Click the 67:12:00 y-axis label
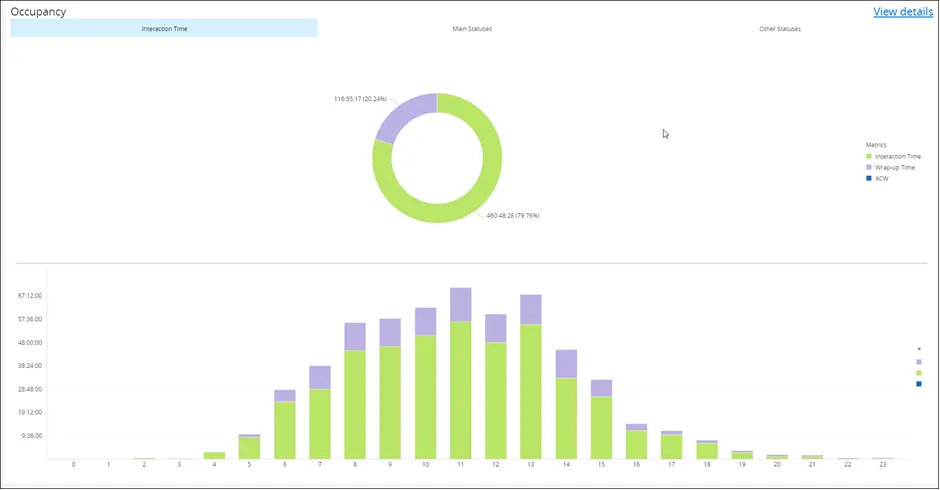 30,296
